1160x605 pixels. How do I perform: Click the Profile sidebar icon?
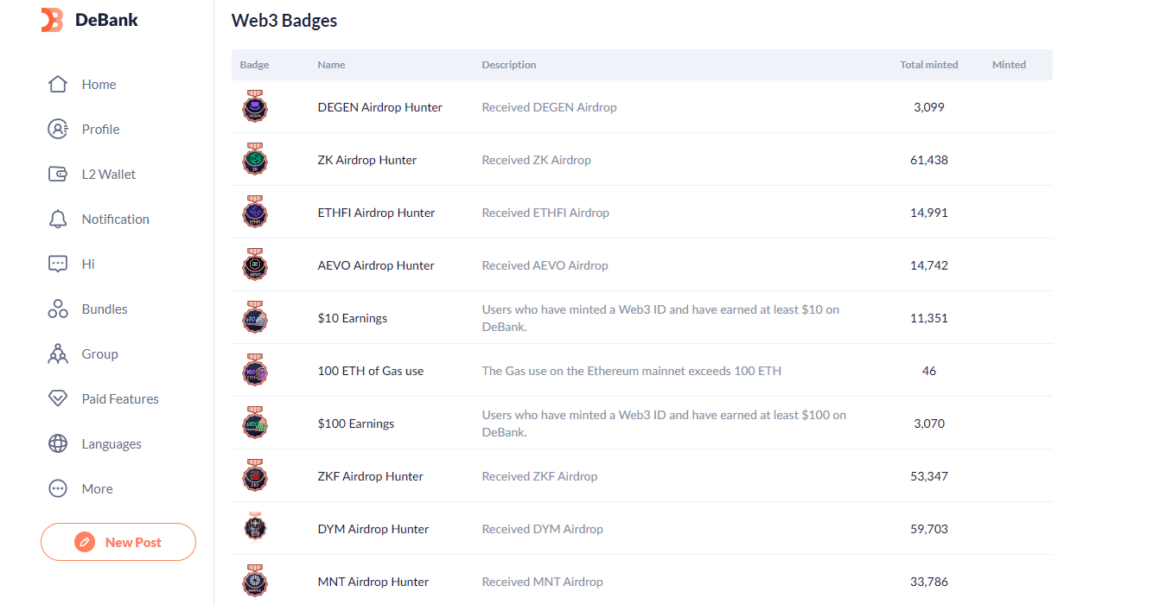58,130
